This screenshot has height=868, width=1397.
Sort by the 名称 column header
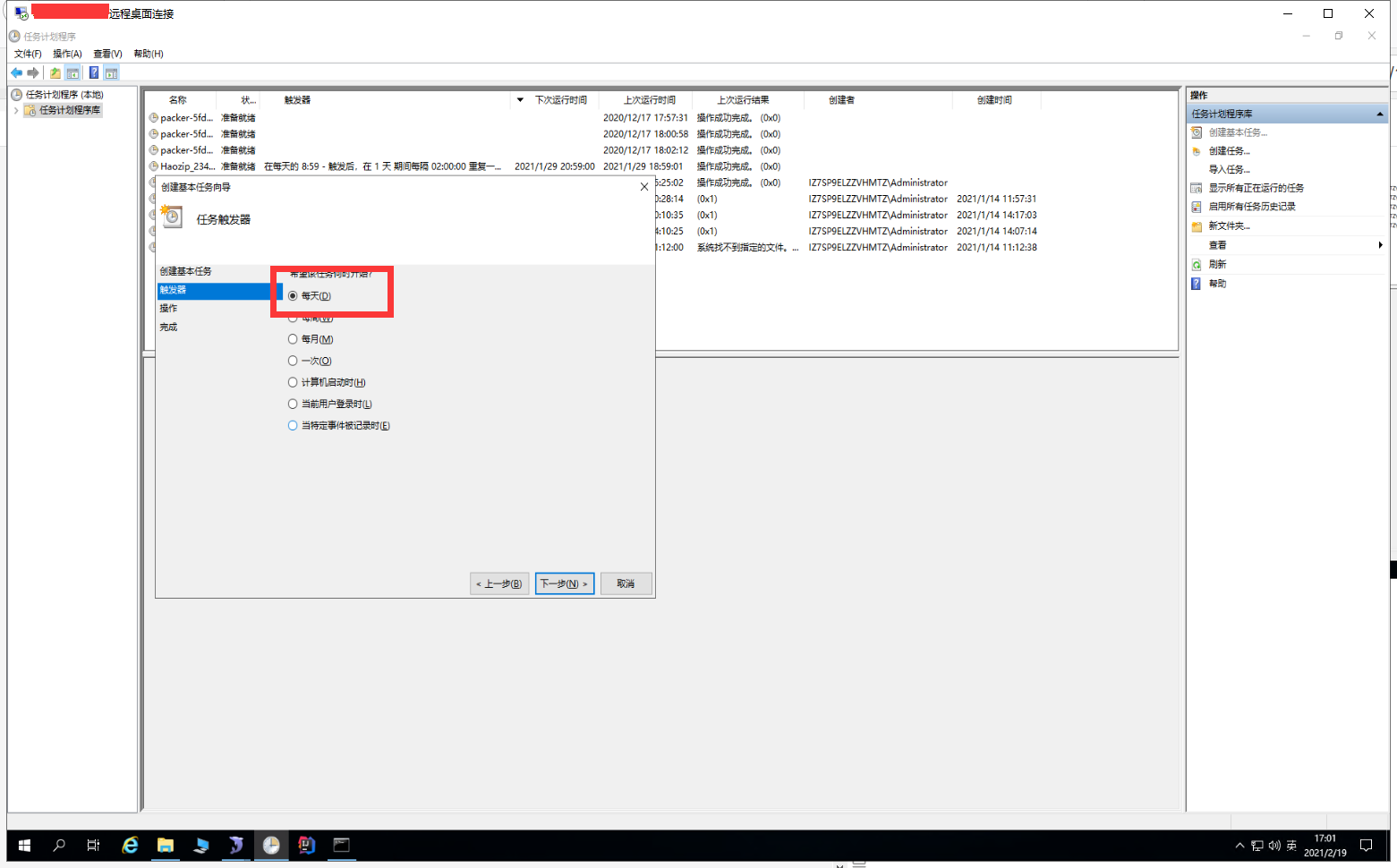click(x=178, y=100)
